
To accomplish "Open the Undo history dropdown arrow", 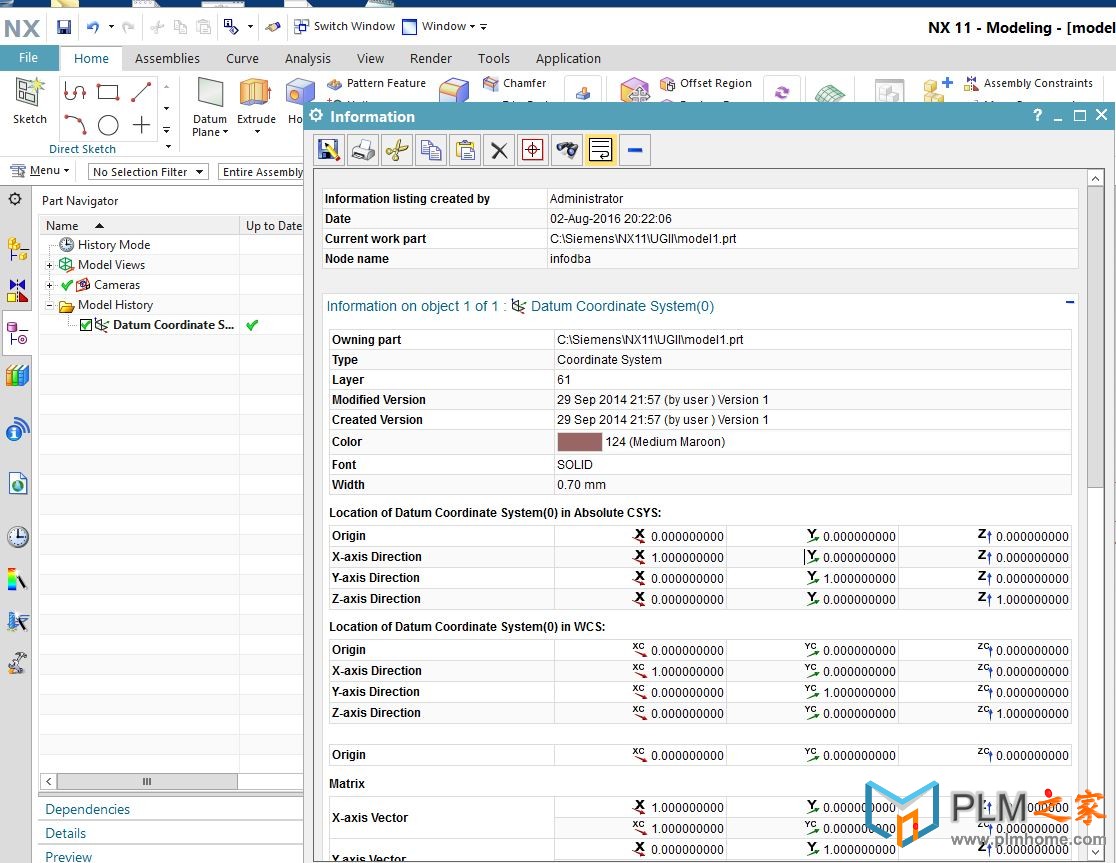I will [111, 27].
